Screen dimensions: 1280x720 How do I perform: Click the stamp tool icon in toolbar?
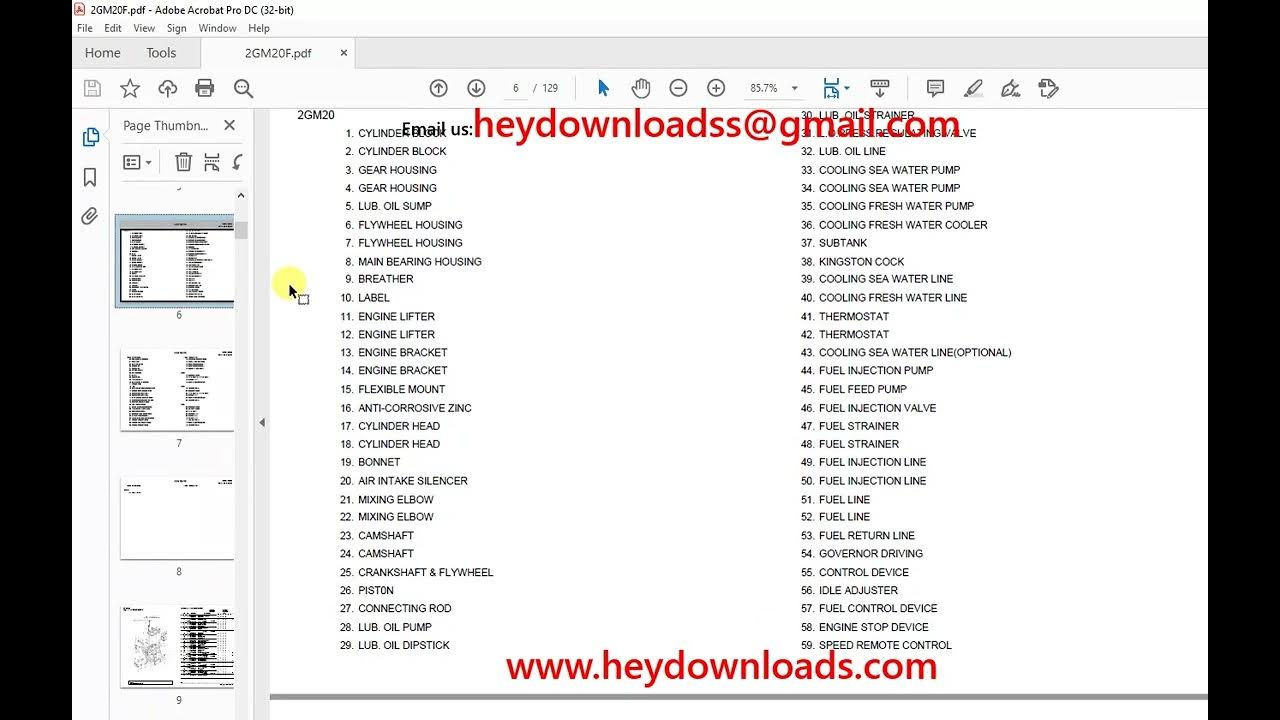pos(1048,88)
